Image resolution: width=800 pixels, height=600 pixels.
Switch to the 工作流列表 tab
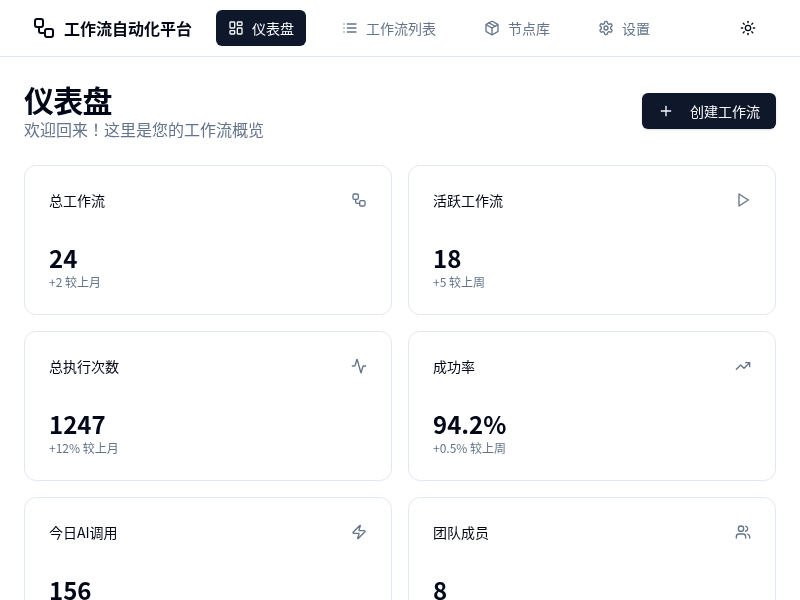[x=389, y=28]
